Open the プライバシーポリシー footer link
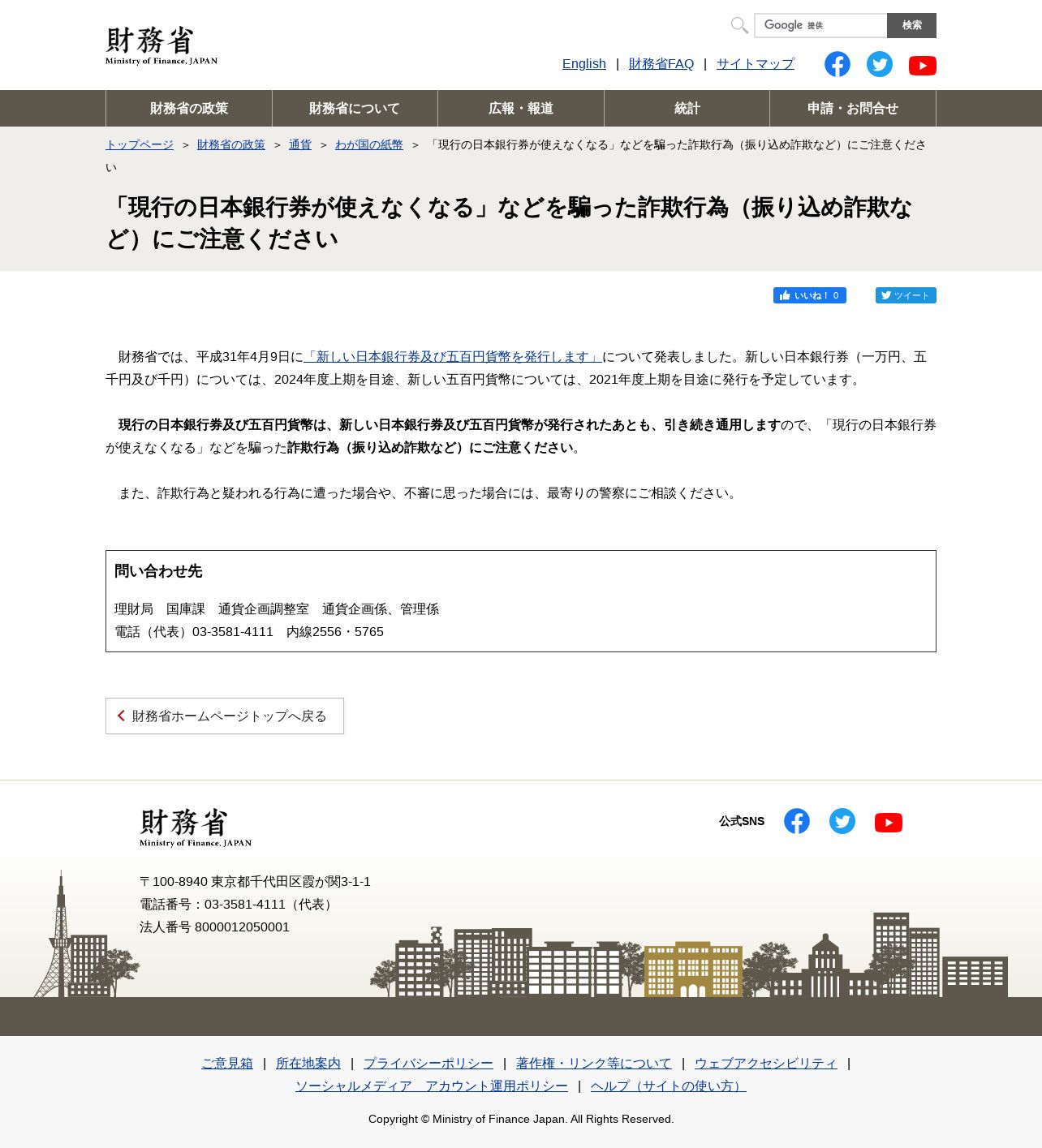The height and width of the screenshot is (1148, 1042). [x=428, y=1063]
